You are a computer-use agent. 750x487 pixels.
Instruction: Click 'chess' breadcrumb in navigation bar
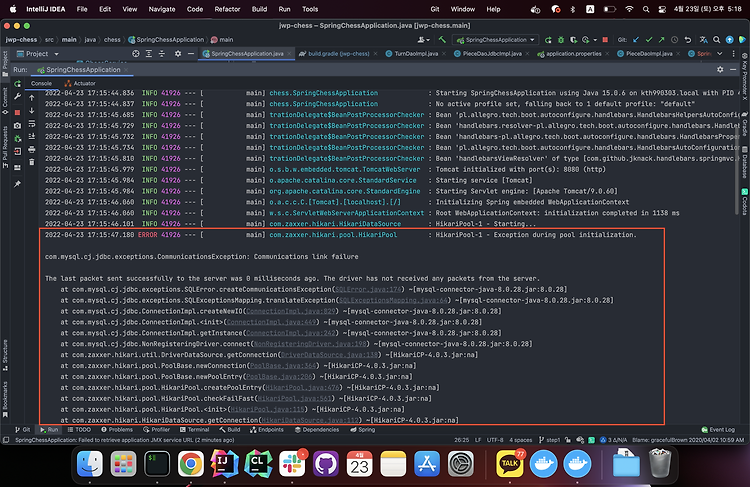coord(112,40)
